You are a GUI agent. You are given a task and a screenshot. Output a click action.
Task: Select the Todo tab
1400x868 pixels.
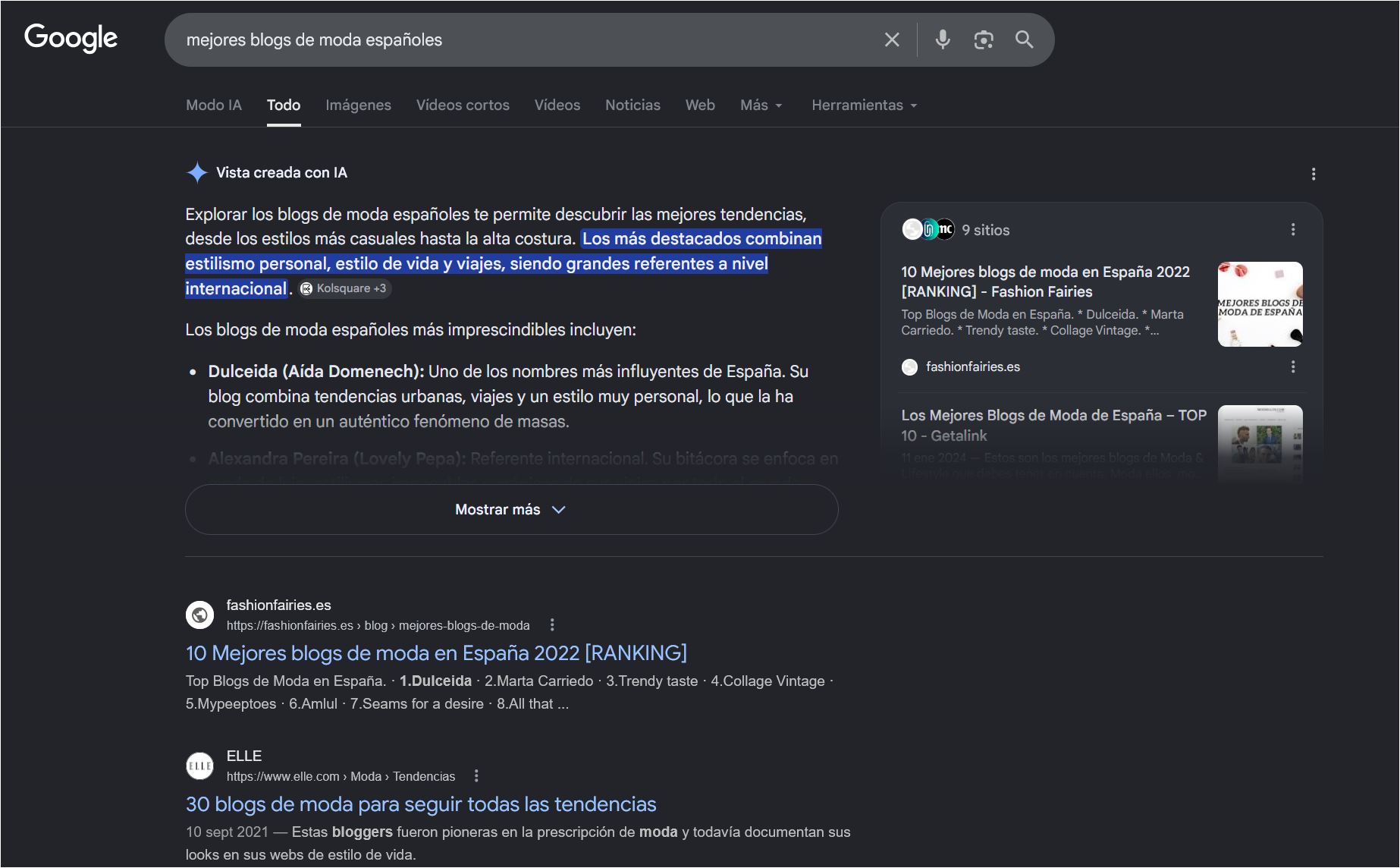click(284, 105)
